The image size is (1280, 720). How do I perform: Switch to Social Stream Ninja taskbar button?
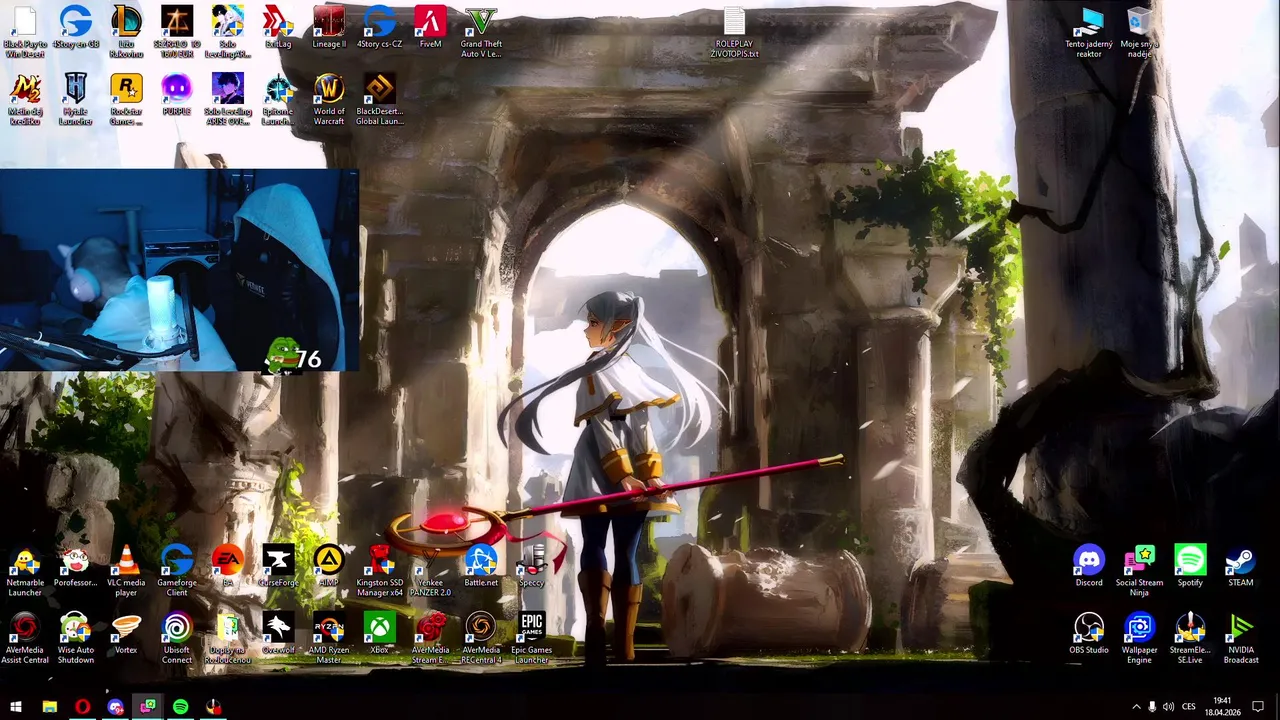click(148, 707)
